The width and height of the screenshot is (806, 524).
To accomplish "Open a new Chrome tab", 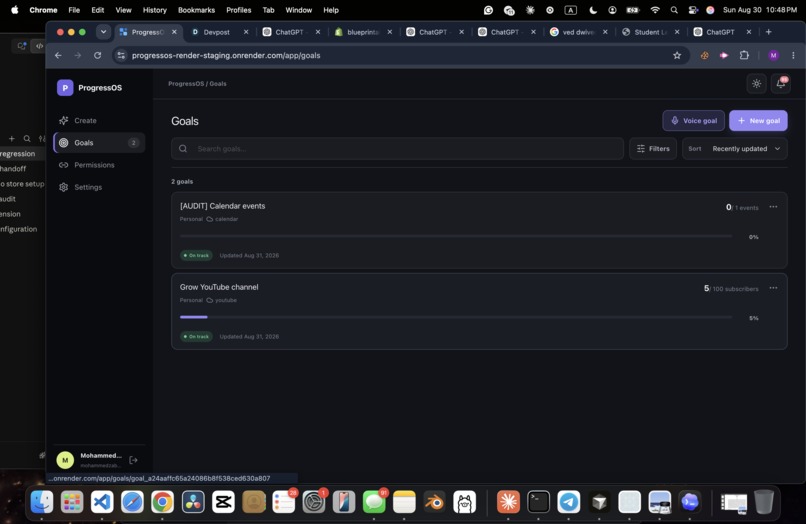I will point(768,32).
